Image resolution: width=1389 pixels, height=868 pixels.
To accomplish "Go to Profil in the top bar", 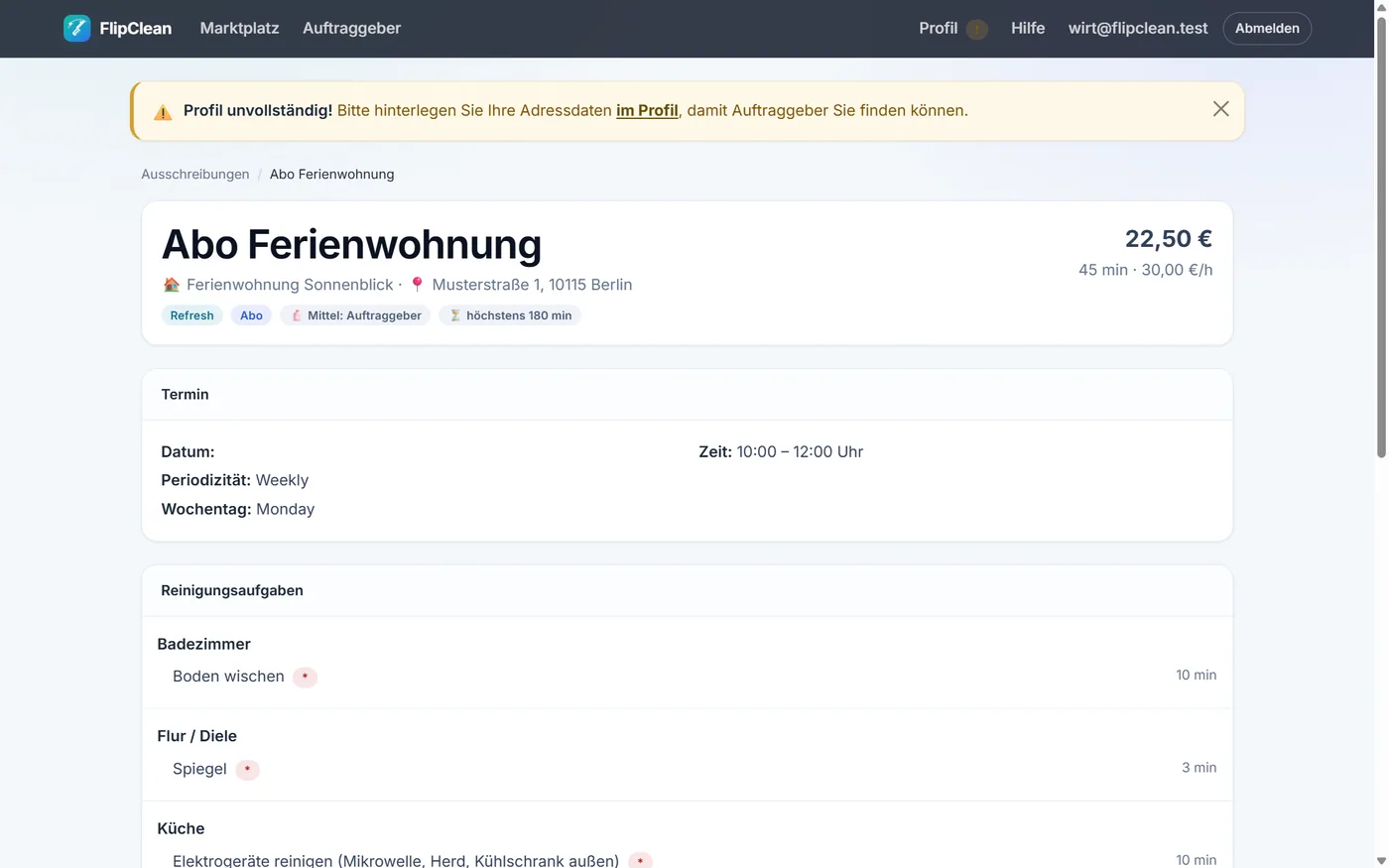I will click(938, 28).
